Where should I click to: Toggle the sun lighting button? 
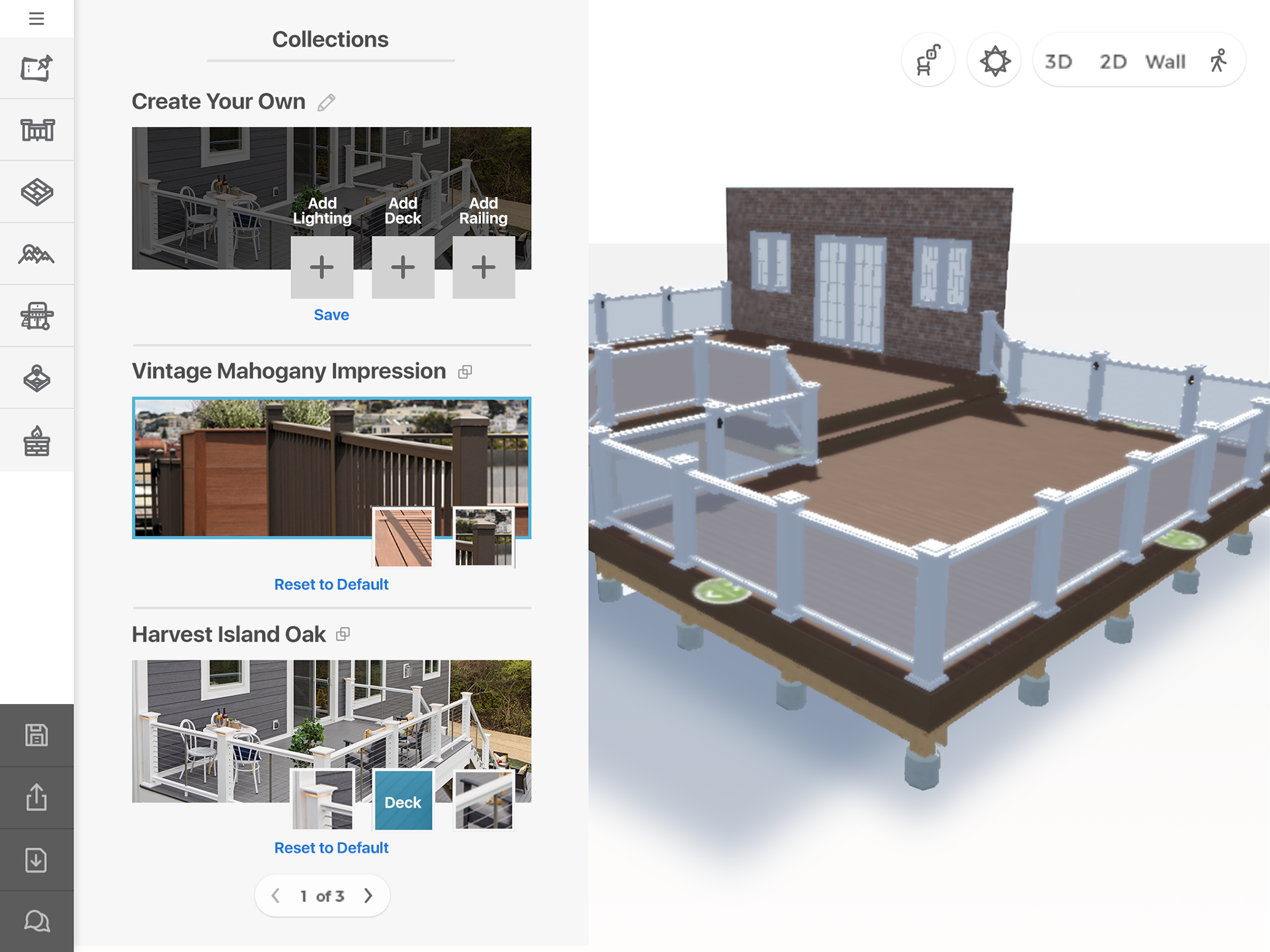(x=994, y=61)
